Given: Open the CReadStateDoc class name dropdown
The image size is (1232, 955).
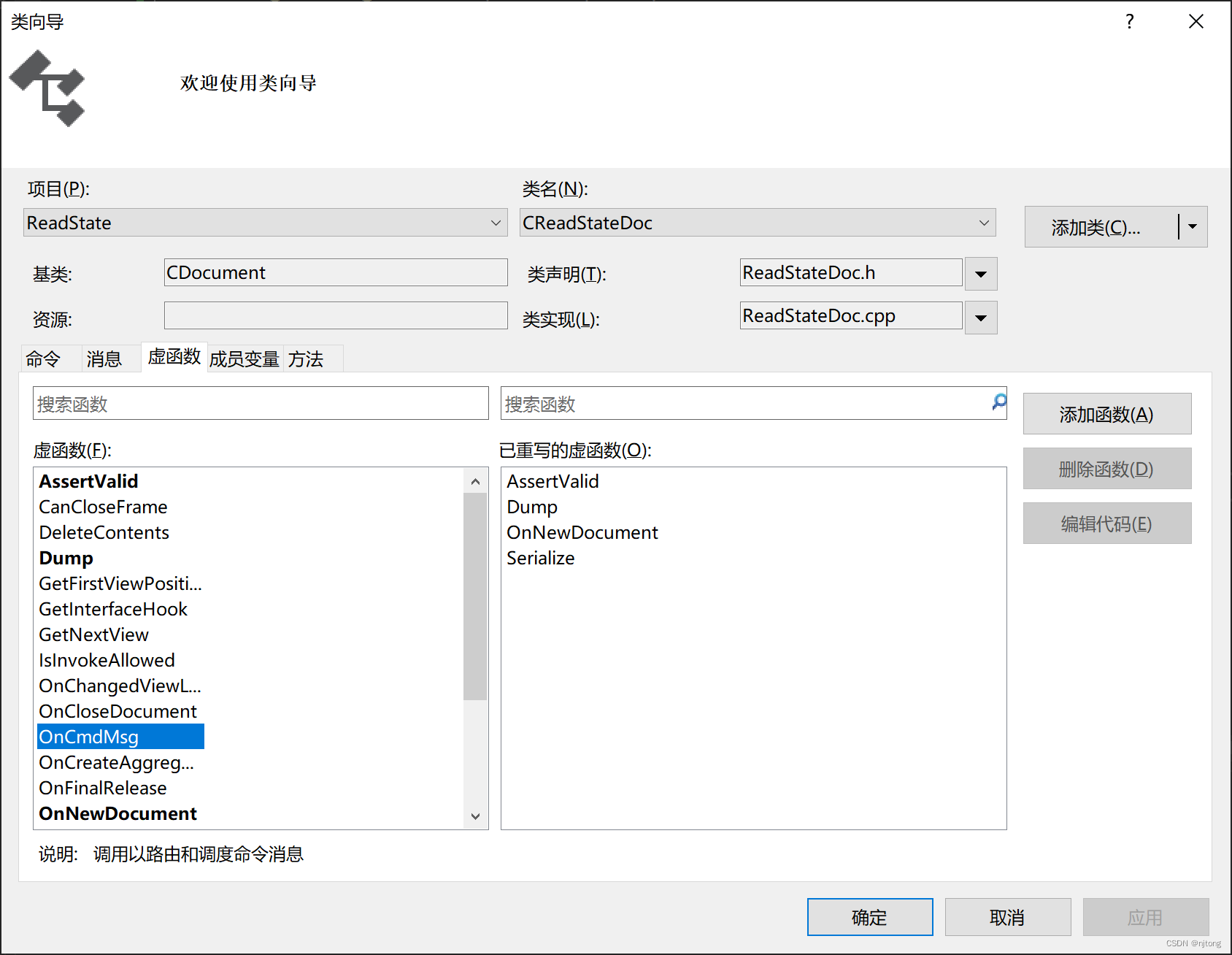Looking at the screenshot, I should click(x=984, y=223).
